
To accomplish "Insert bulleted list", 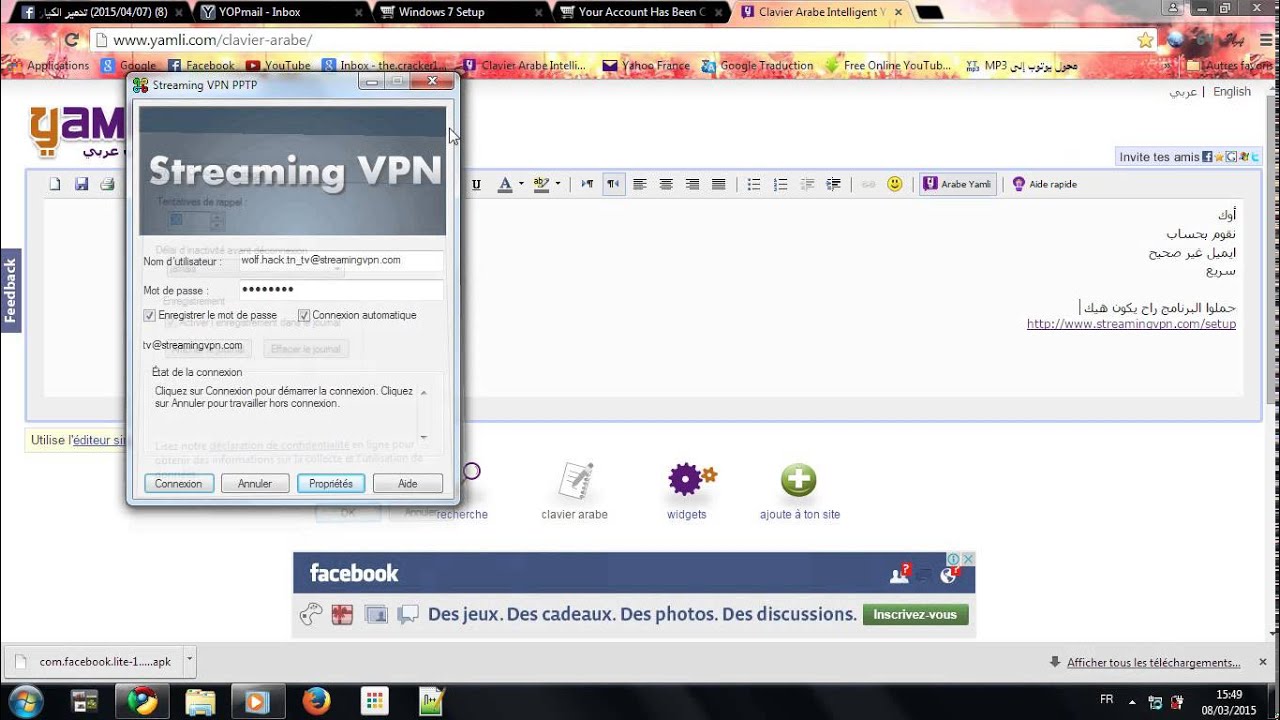I will 754,184.
